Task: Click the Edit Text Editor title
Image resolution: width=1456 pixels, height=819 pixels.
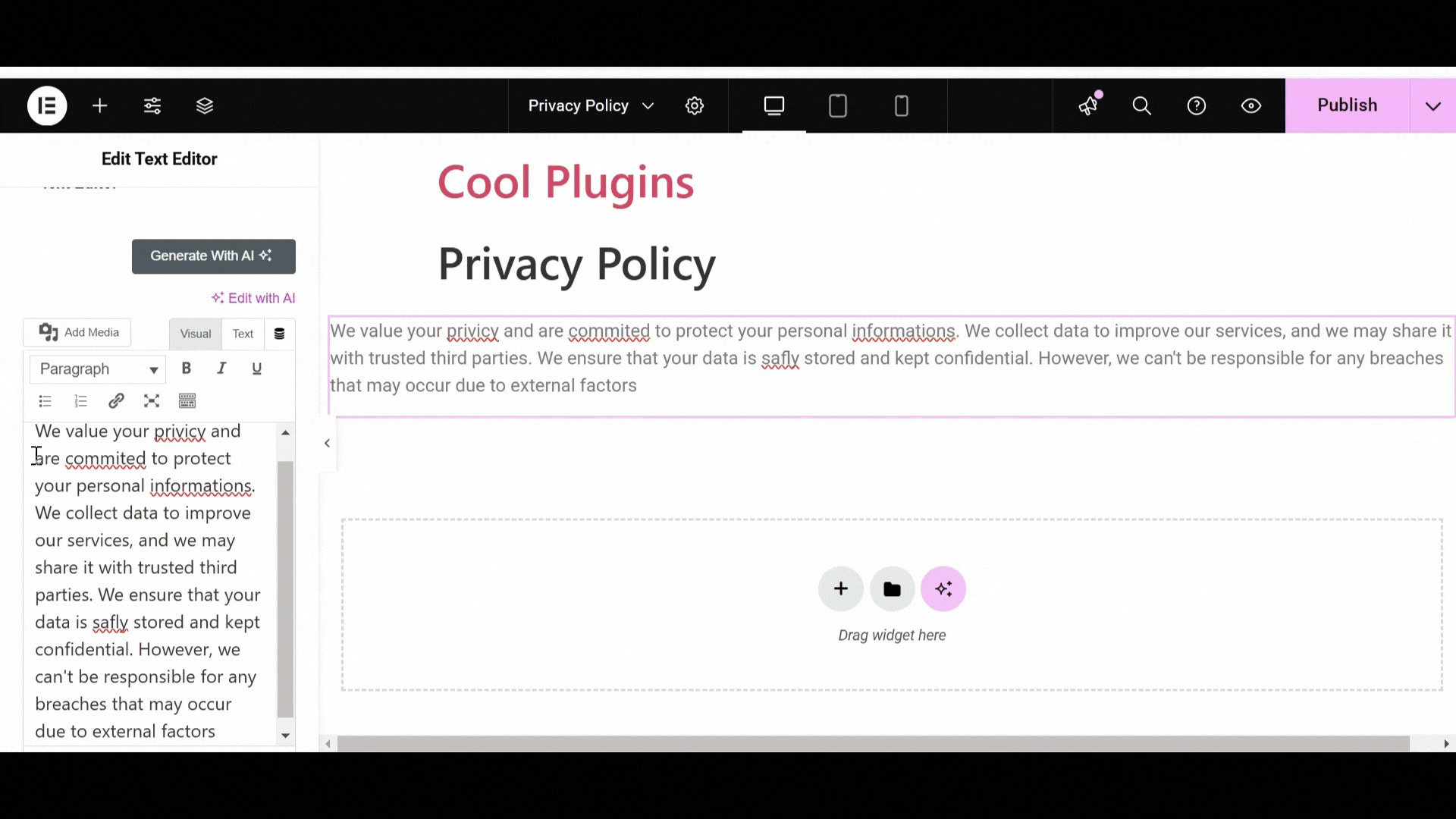Action: point(159,158)
